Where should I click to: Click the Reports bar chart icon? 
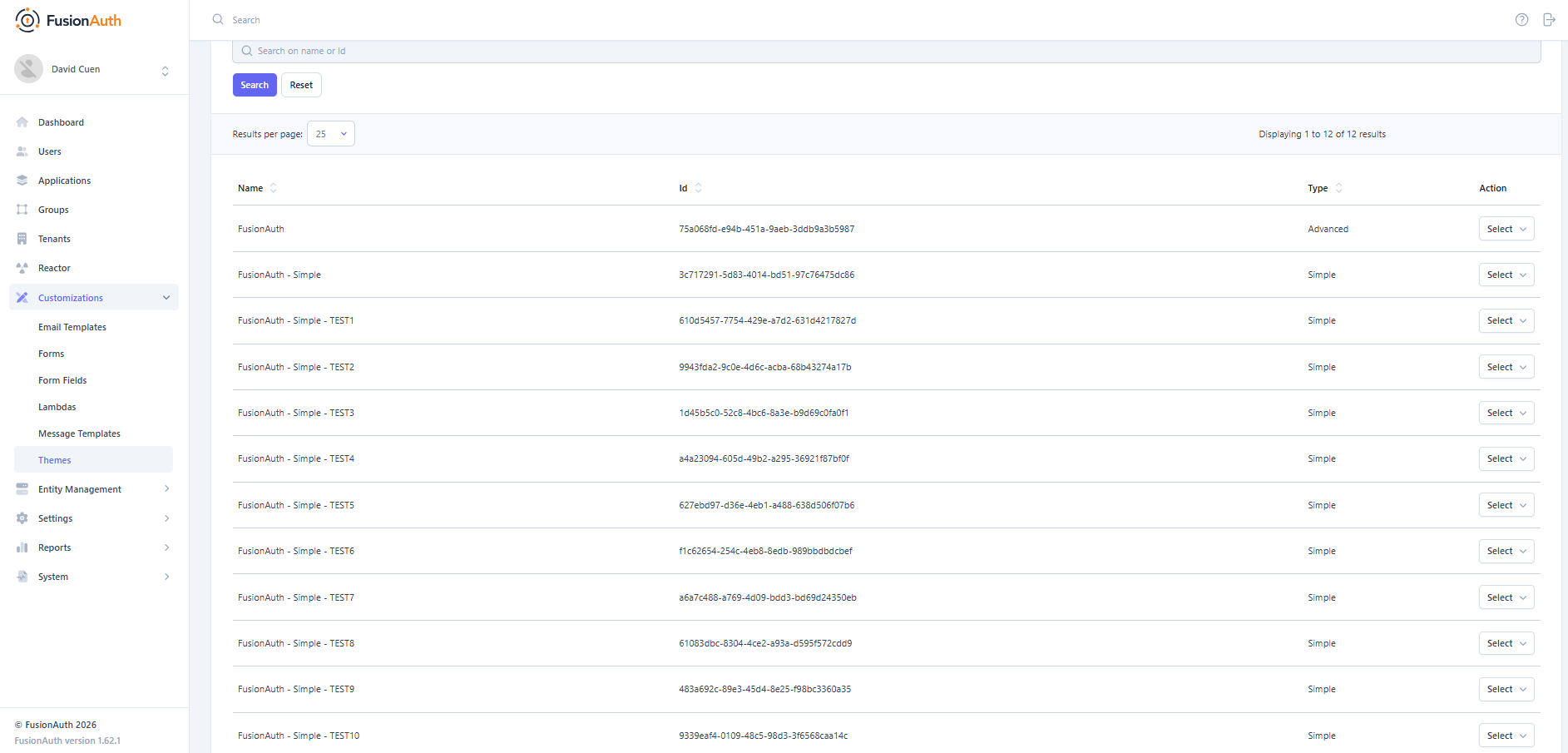22,547
